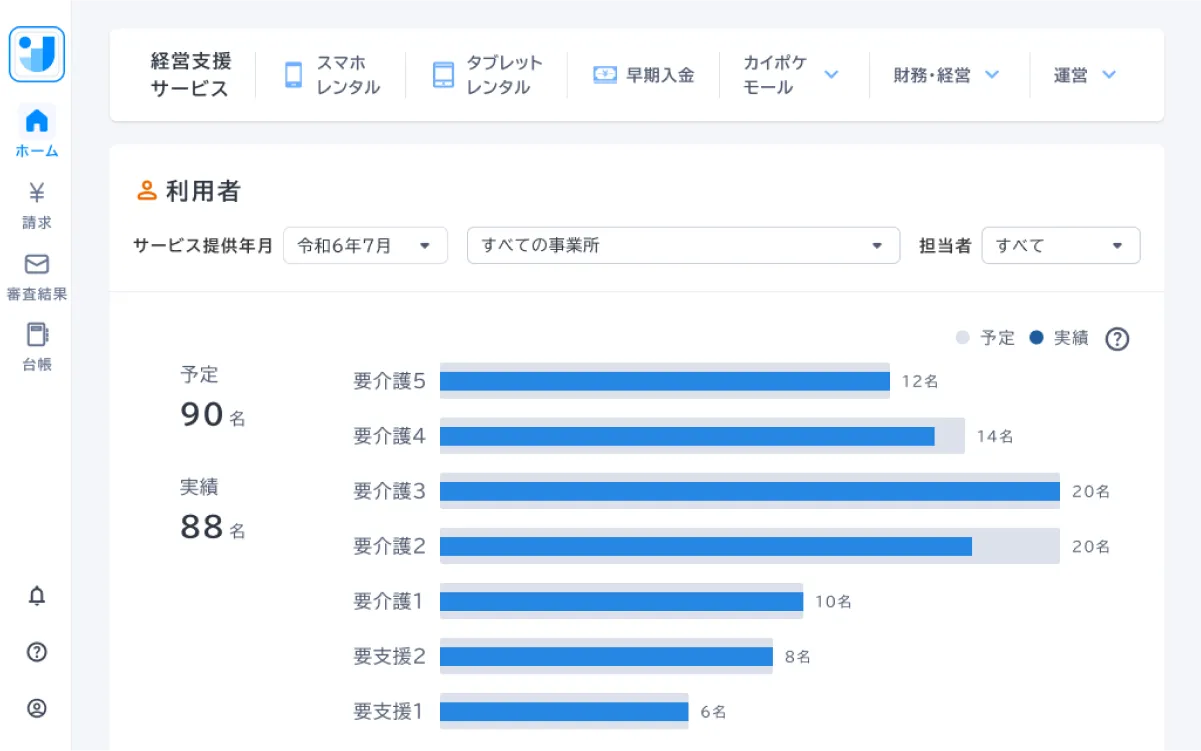
Task: Click the chart help question mark icon
Action: point(1117,339)
